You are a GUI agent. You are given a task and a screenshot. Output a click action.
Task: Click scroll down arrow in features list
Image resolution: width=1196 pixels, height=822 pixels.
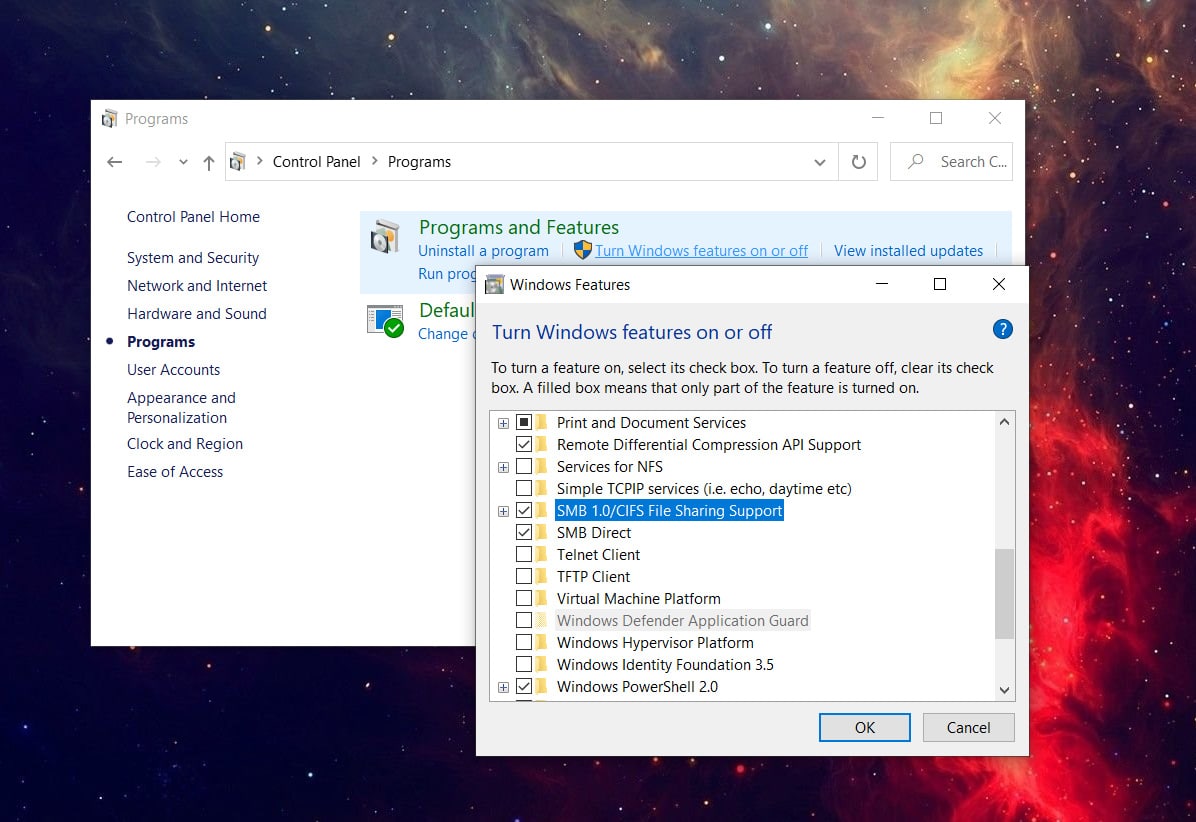pos(1005,690)
